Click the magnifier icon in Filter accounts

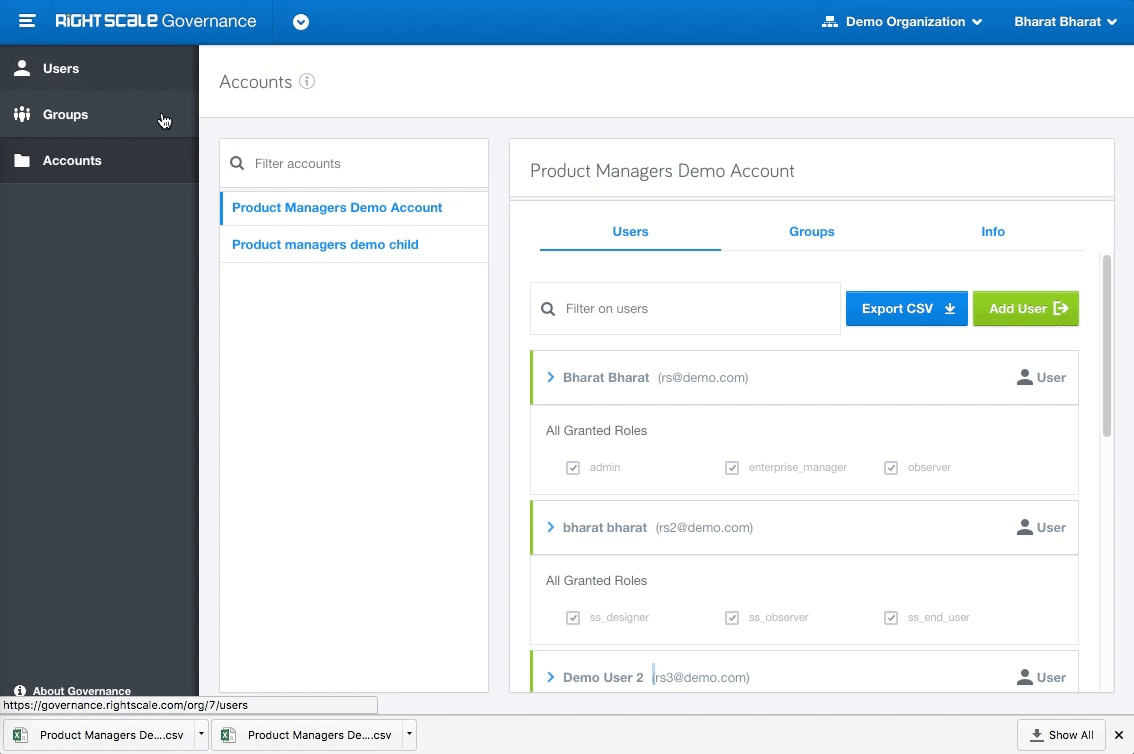[237, 163]
